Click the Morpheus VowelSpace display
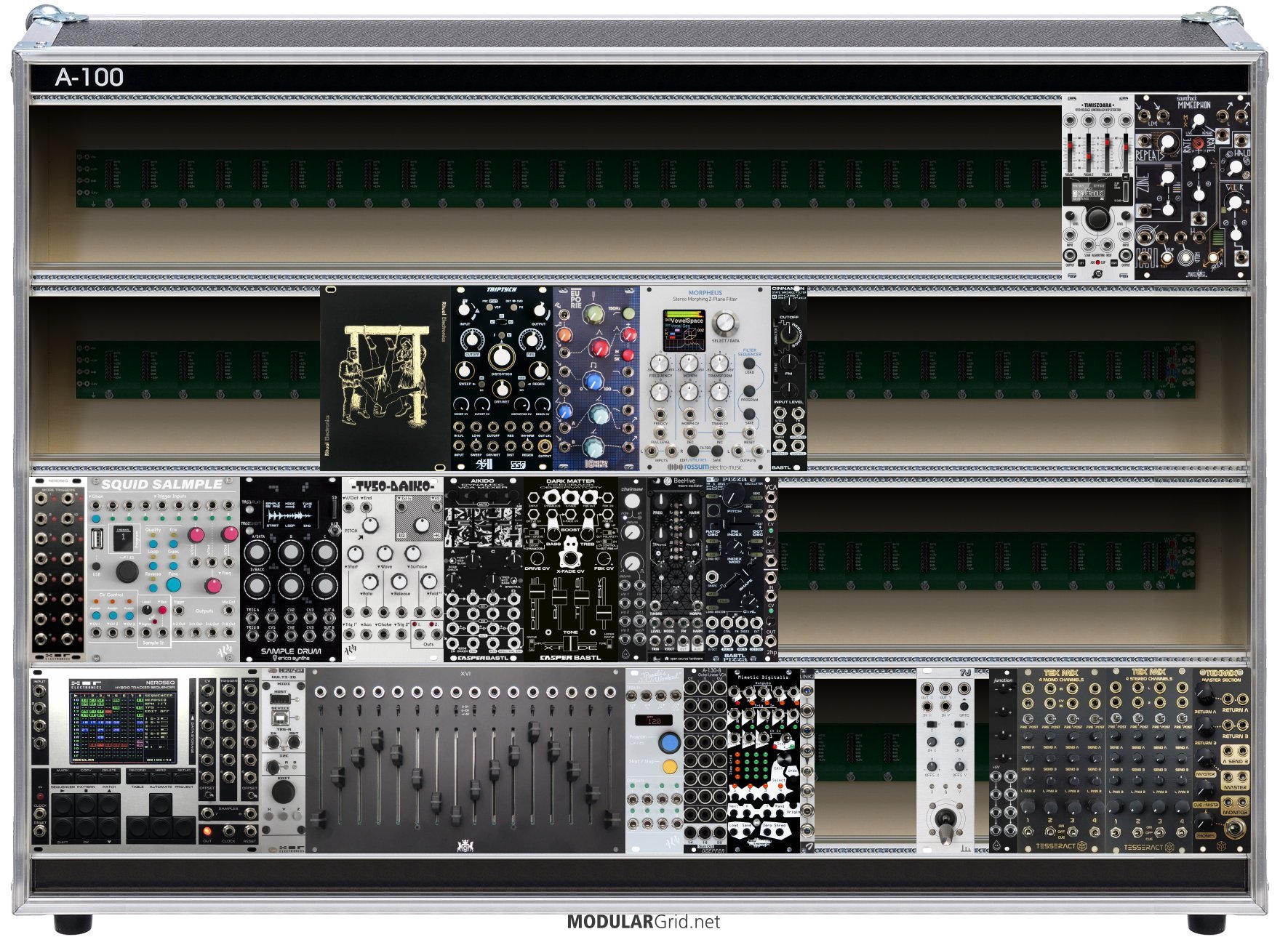This screenshot has height=937, width=1288. (x=684, y=329)
